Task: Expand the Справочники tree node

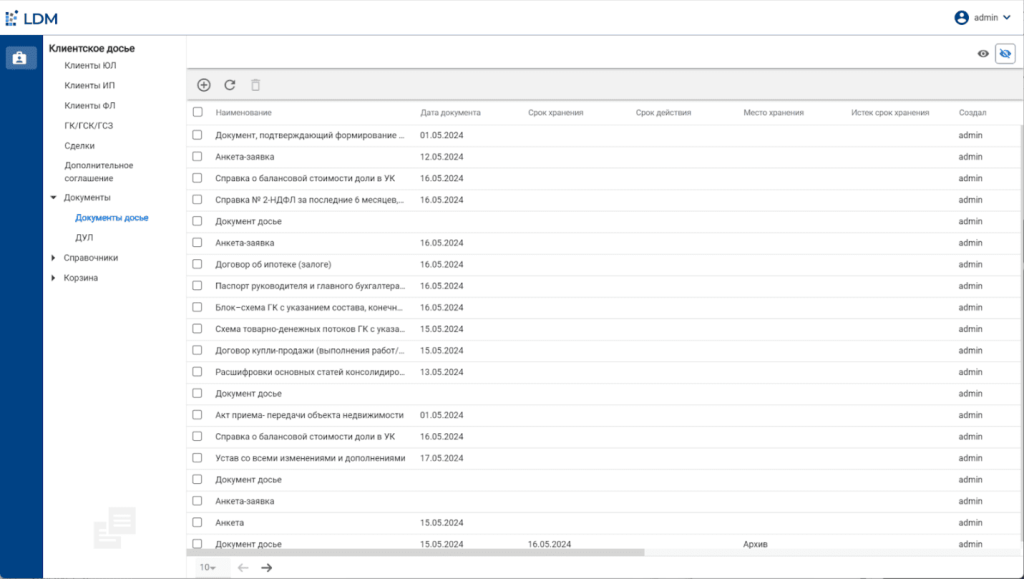Action: (53, 258)
